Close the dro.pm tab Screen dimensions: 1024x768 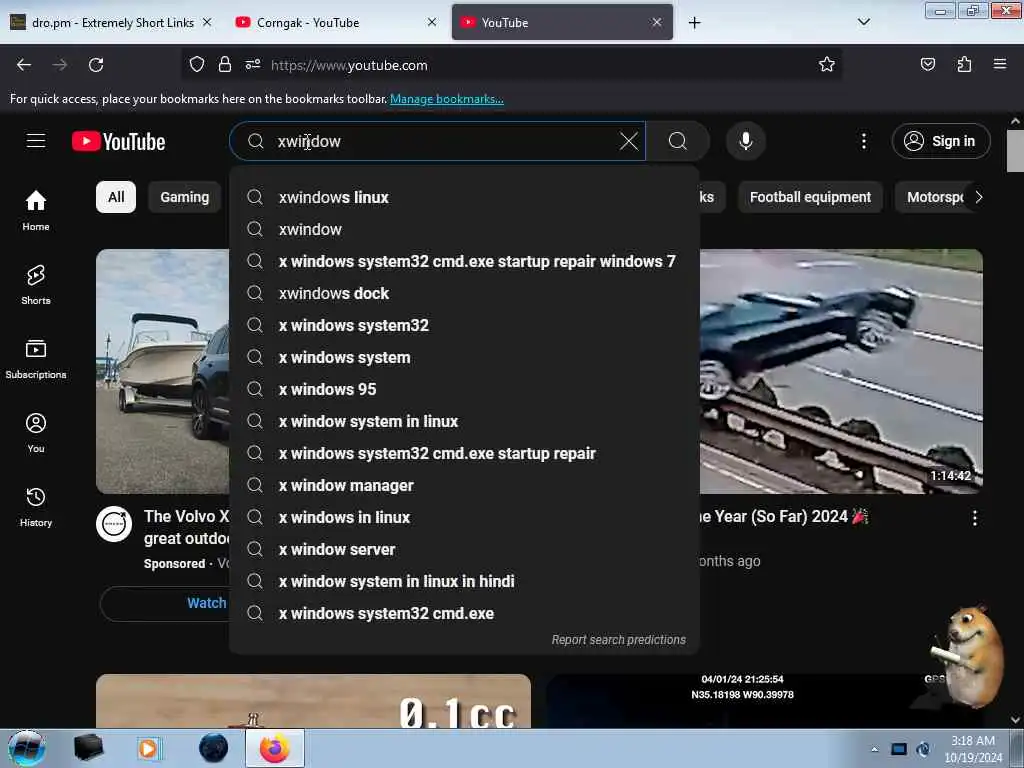click(207, 22)
